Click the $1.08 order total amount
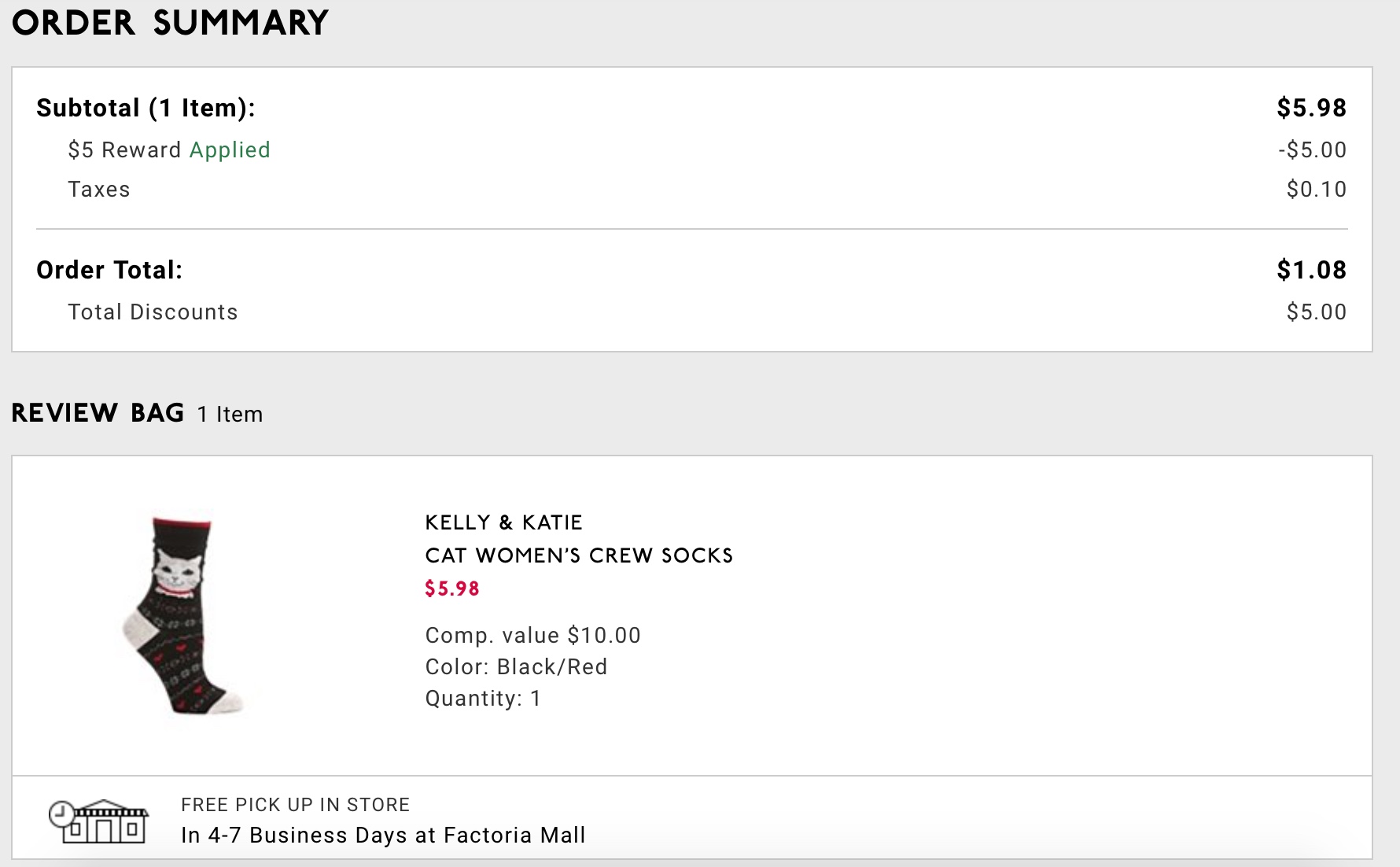The image size is (1400, 867). pos(1311,270)
